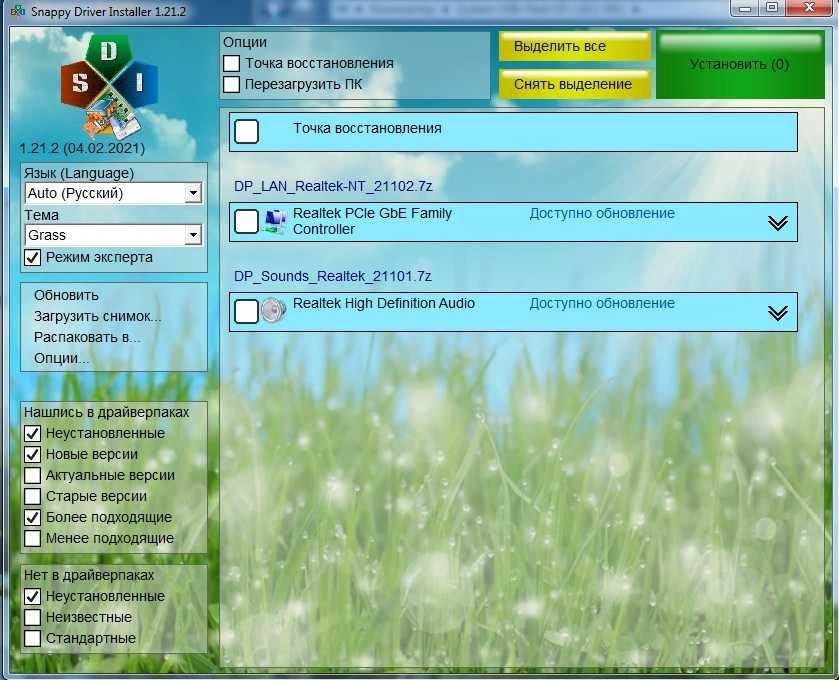Click the green Установить (0) button
The image size is (839, 680).
(x=739, y=65)
